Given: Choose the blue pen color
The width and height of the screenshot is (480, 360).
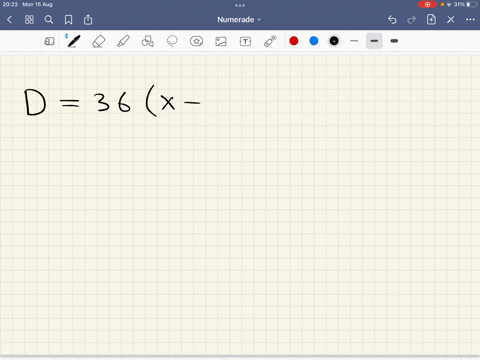Looking at the screenshot, I should click(314, 41).
